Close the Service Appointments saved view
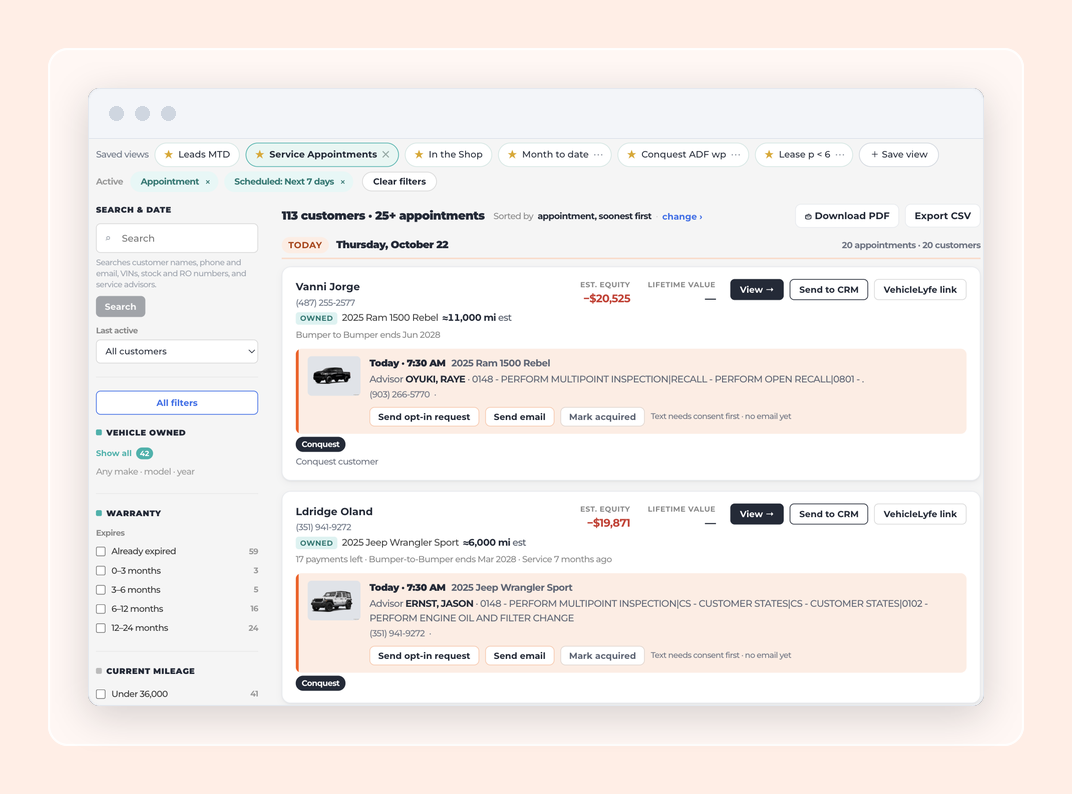Viewport: 1072px width, 794px height. coord(386,155)
